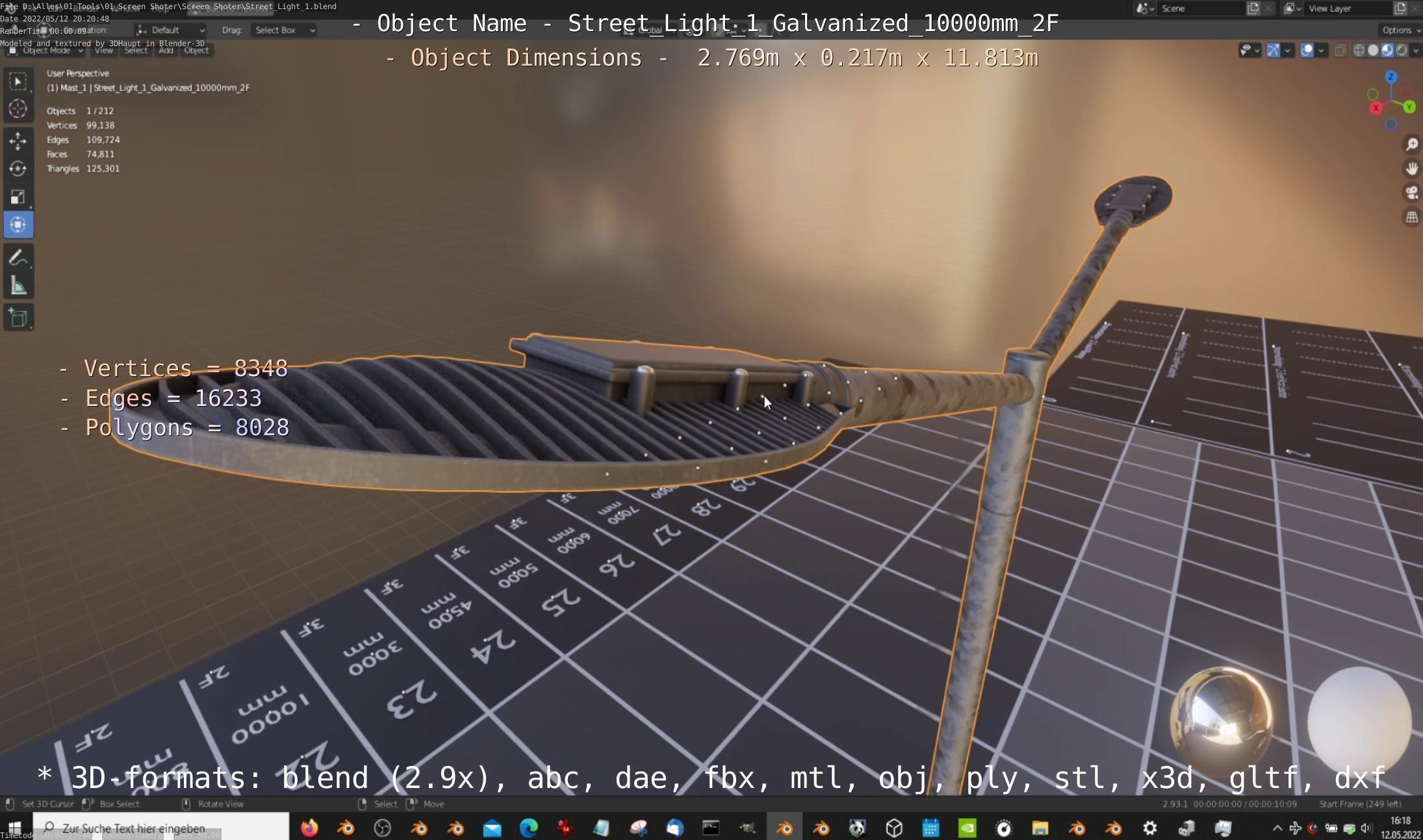This screenshot has width=1423, height=840.
Task: Open the view layer browse dropdown icon
Action: pos(1292,8)
